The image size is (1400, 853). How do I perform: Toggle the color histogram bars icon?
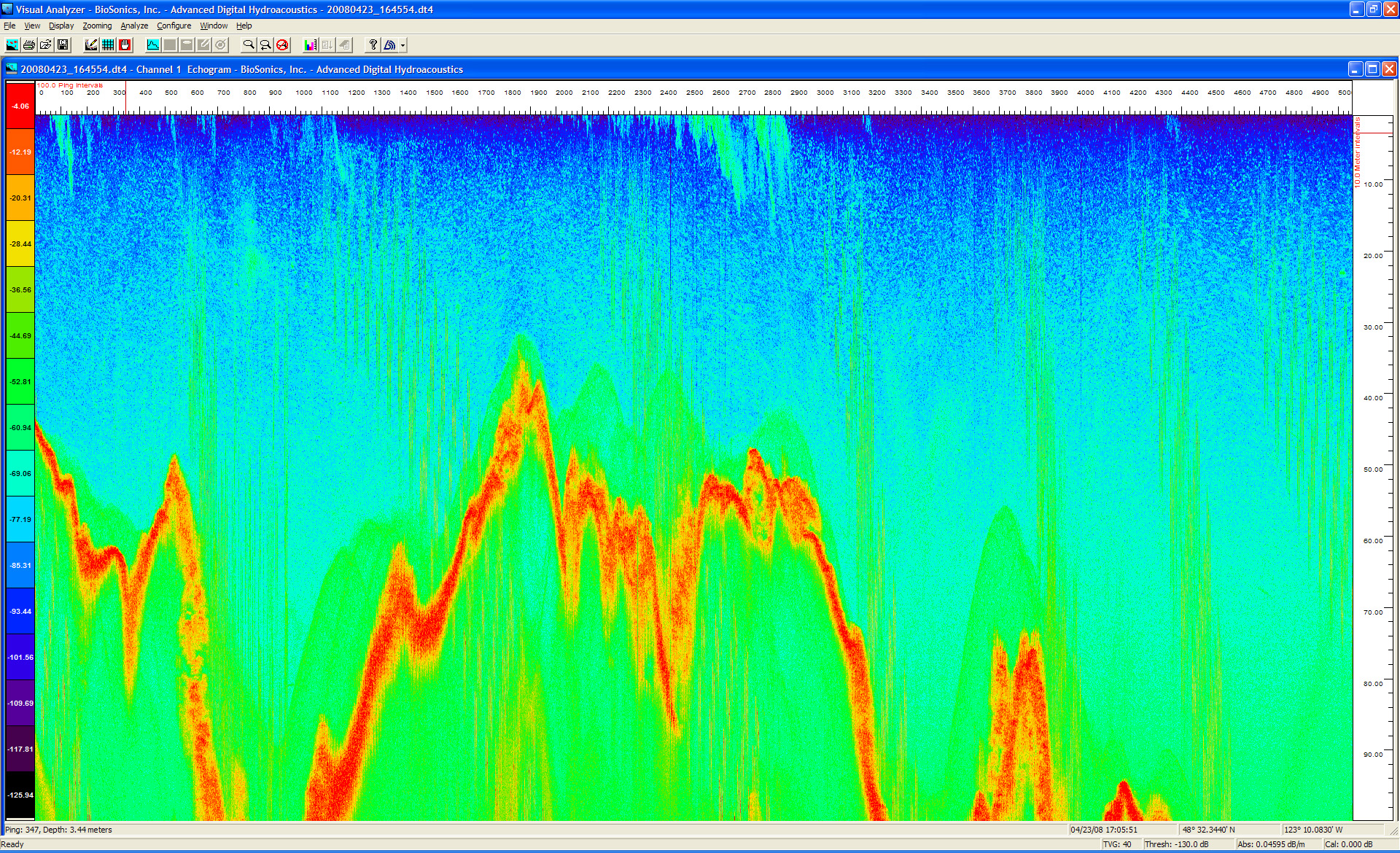(311, 45)
